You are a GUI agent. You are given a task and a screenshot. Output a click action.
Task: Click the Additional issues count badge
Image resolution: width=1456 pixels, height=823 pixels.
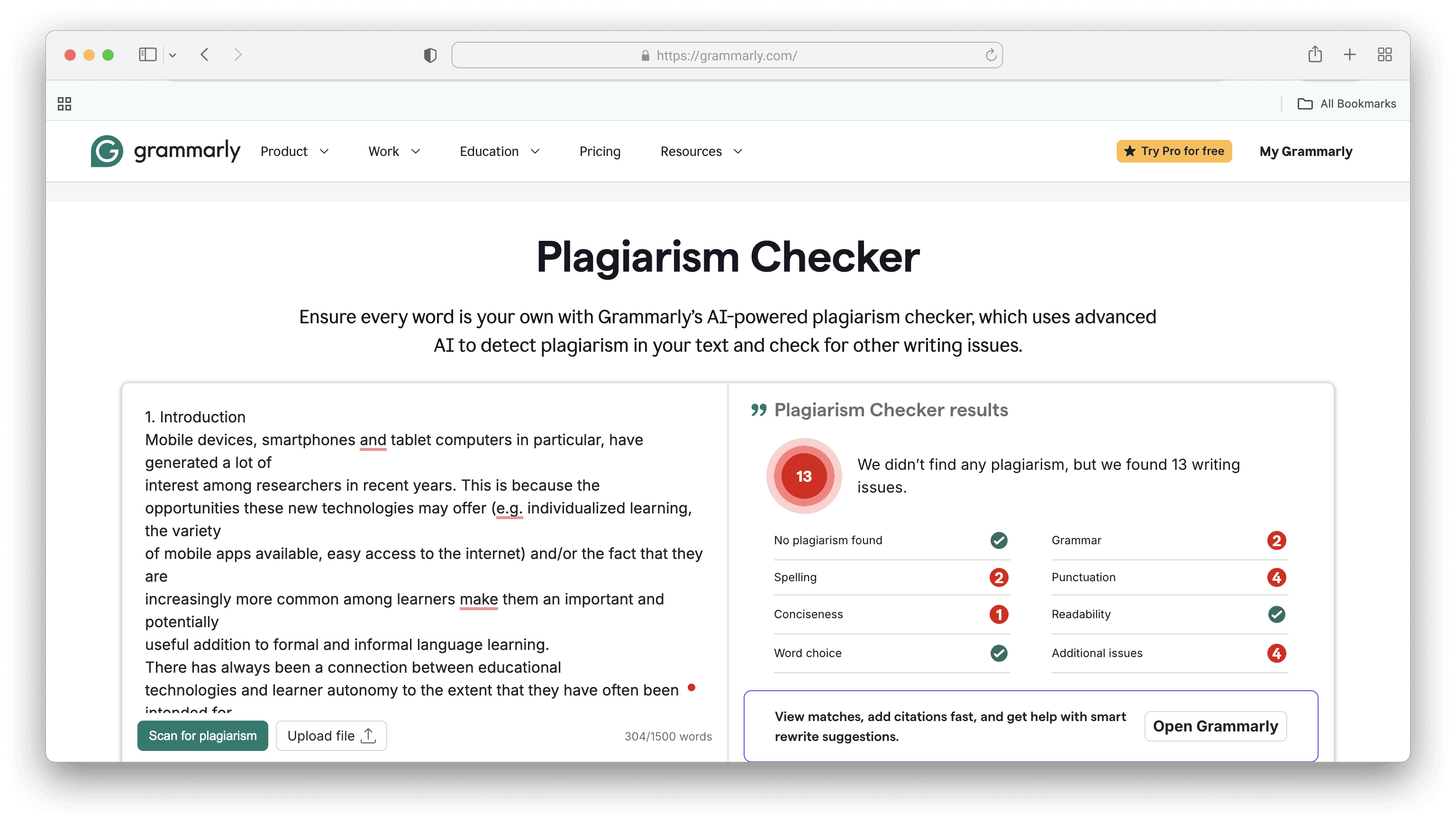tap(1276, 653)
